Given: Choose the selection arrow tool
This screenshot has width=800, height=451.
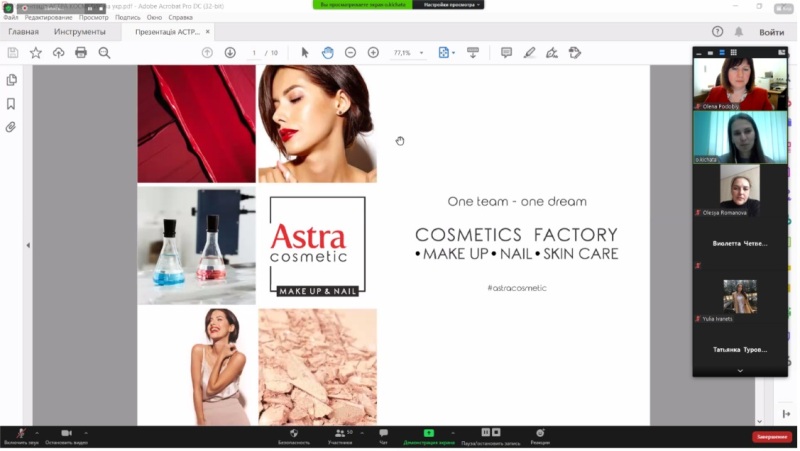Looking at the screenshot, I should tap(305, 53).
